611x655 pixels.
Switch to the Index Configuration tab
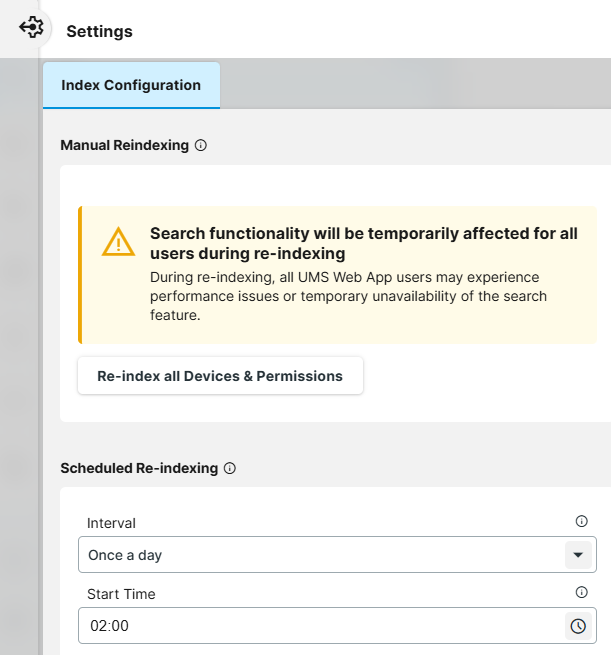(131, 86)
